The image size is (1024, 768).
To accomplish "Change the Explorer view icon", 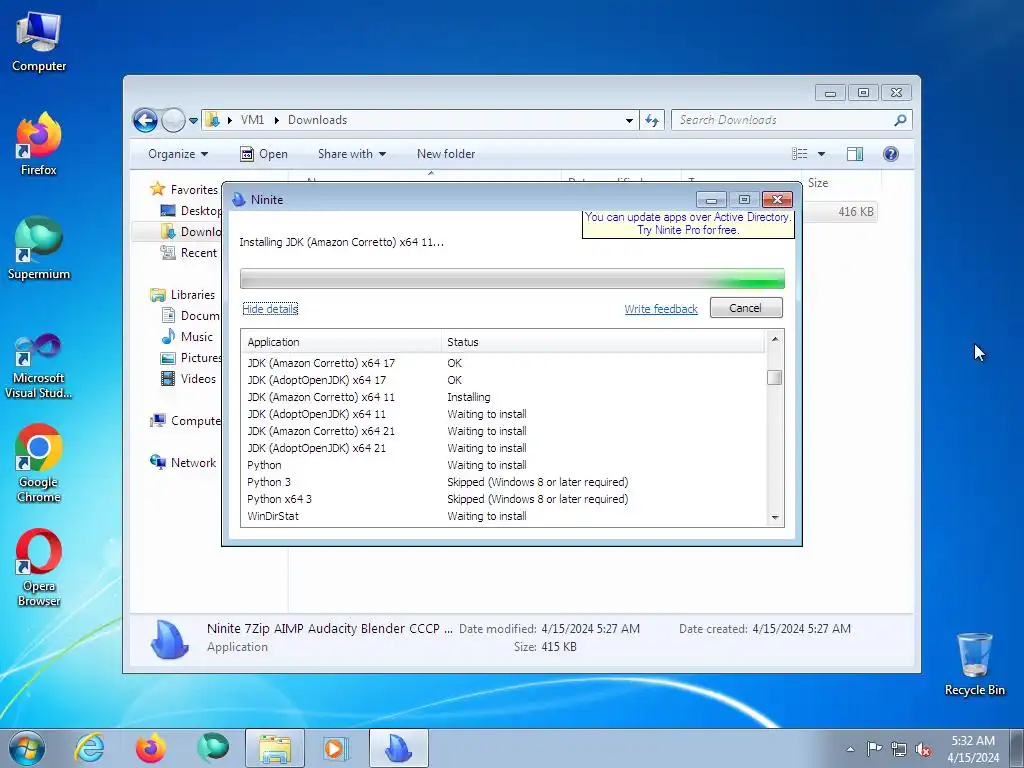I will point(800,154).
